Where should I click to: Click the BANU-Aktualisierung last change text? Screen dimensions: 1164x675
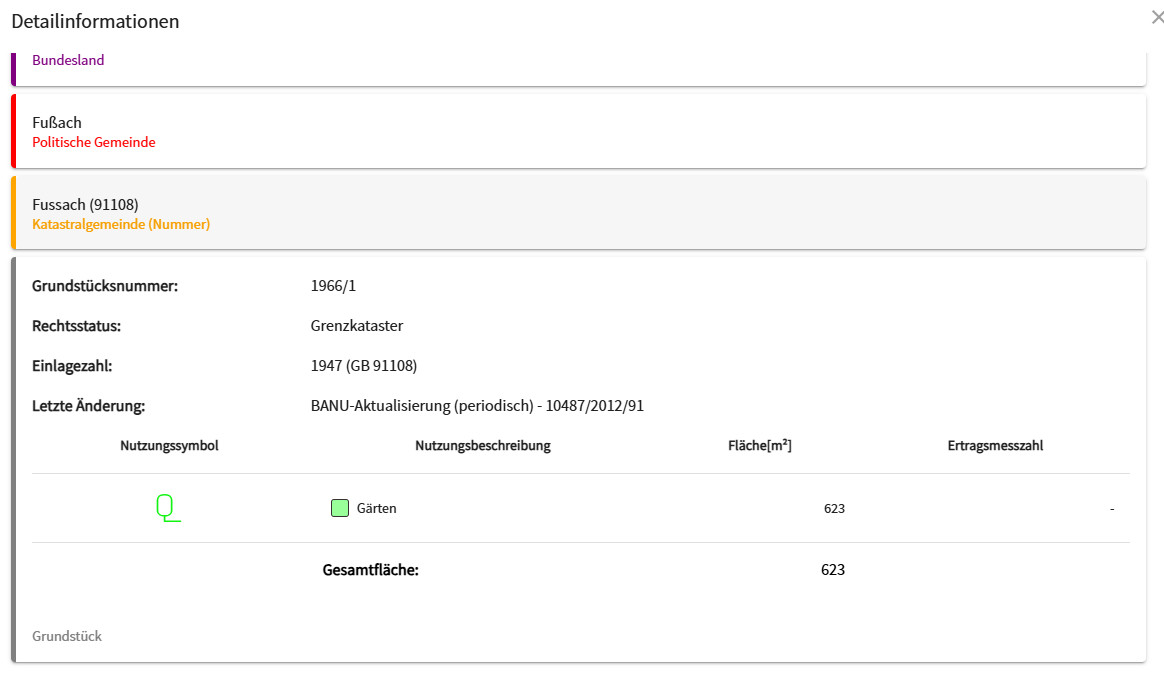tap(477, 406)
